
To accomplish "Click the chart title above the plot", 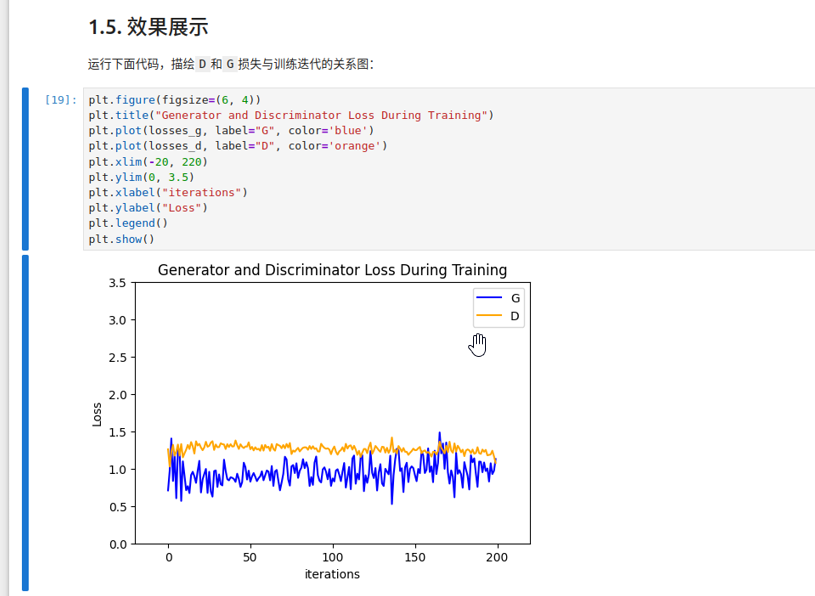I will tap(332, 270).
